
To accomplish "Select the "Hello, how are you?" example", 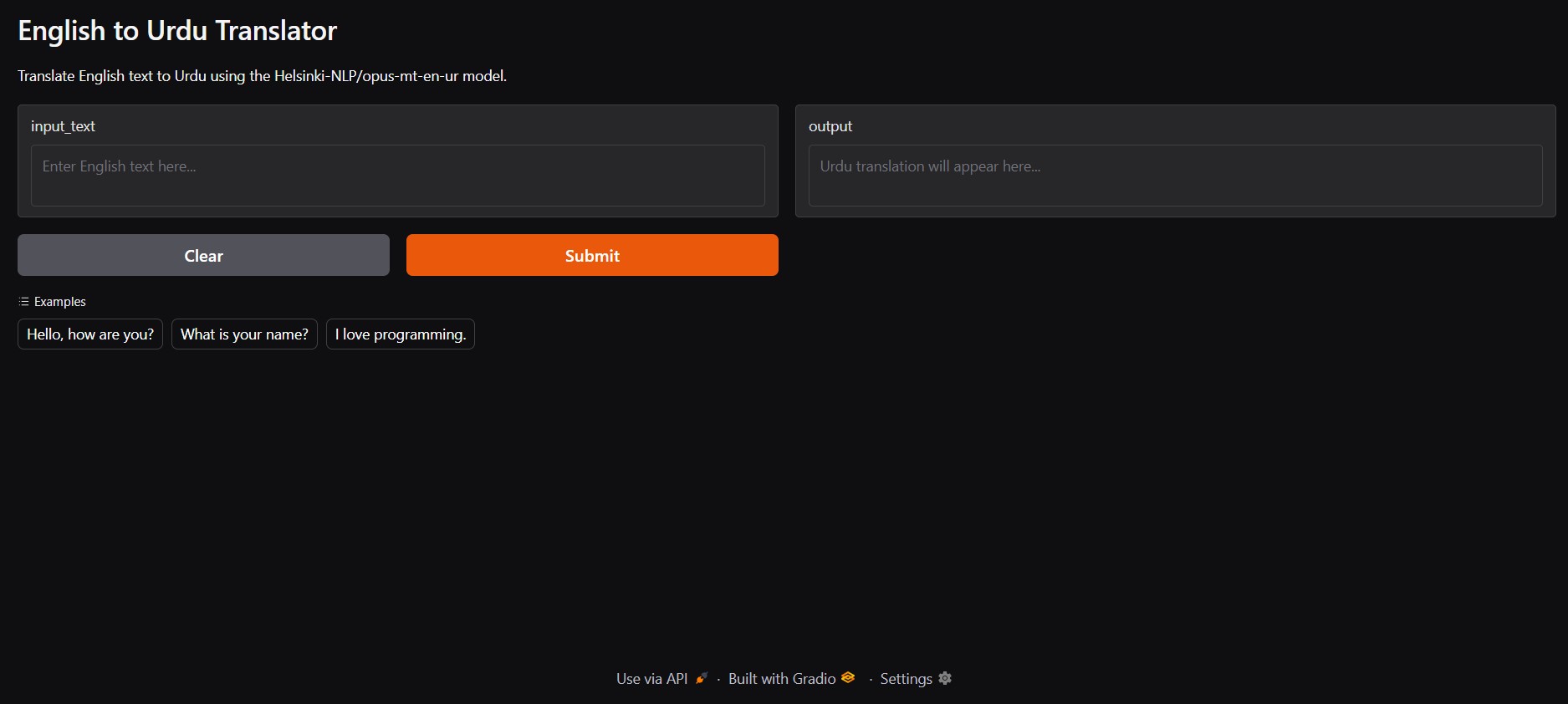I will (90, 334).
